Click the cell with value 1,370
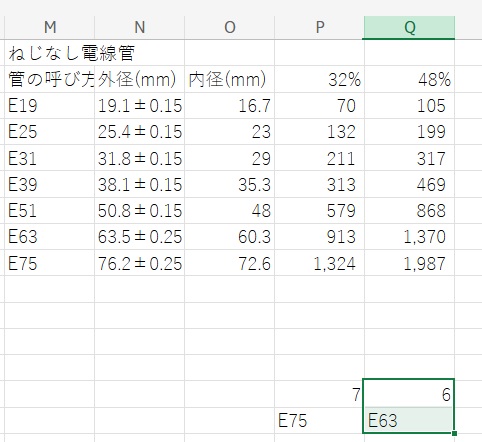482x442 pixels. click(409, 237)
